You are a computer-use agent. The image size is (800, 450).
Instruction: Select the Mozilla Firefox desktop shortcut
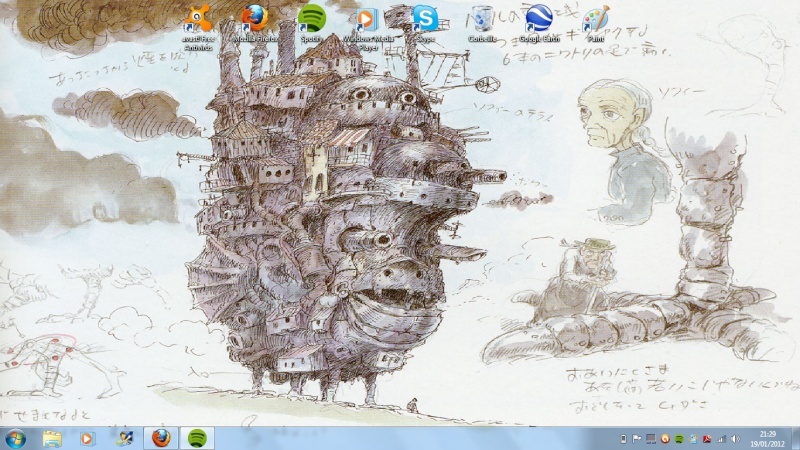pos(255,23)
